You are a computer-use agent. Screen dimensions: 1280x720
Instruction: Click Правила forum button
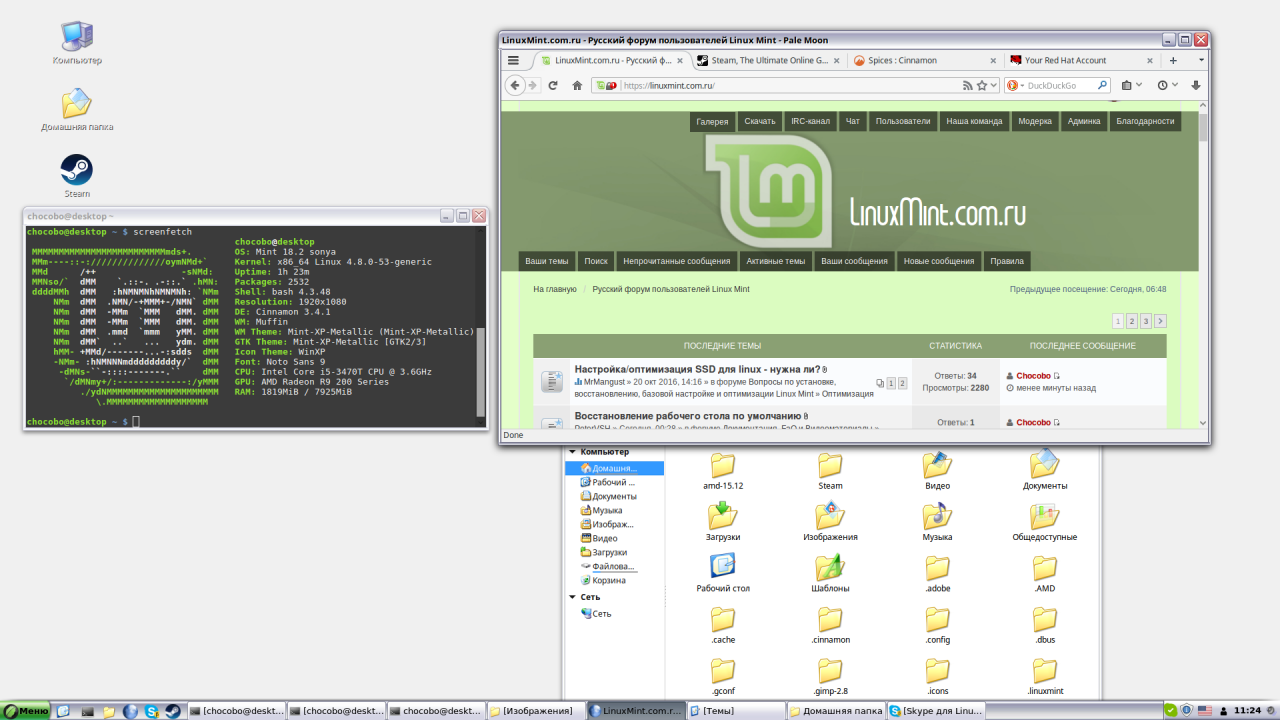[x=1007, y=261]
